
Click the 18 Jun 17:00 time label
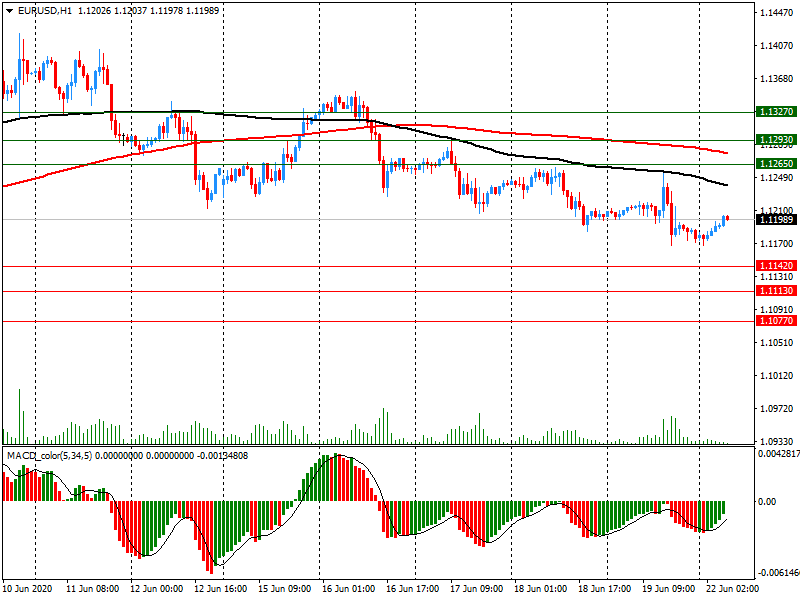click(604, 590)
